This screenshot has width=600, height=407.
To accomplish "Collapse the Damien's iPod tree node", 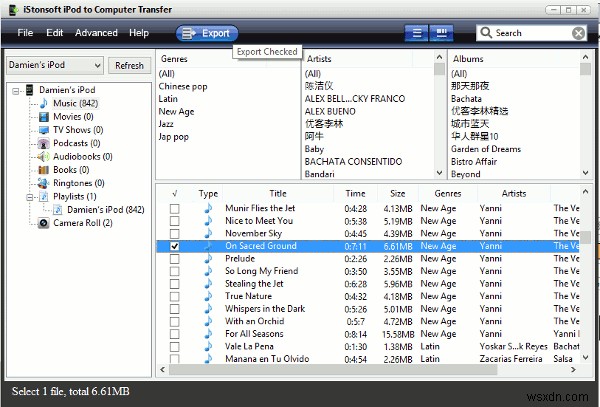I will [x=16, y=91].
